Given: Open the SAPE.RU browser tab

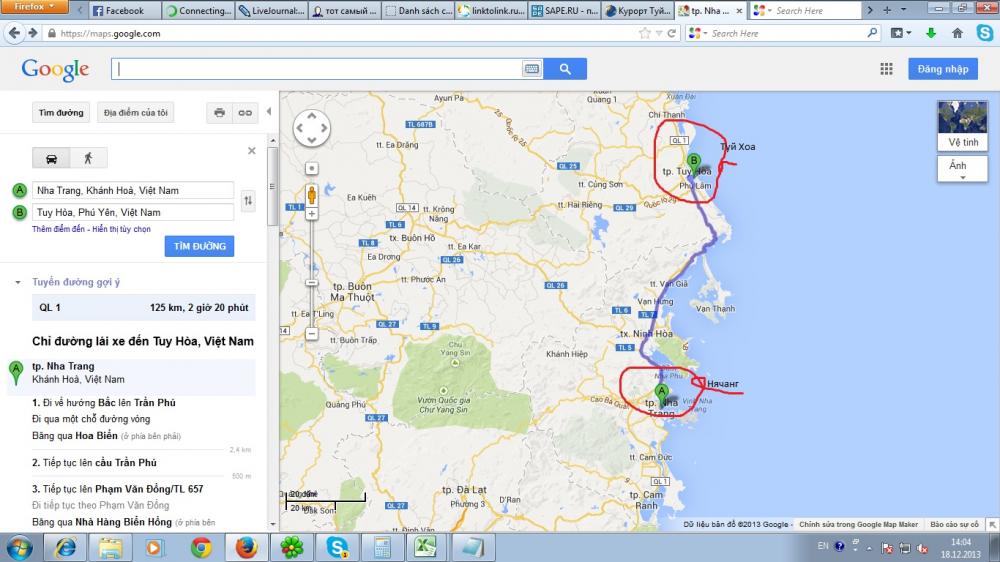Looking at the screenshot, I should [x=570, y=11].
